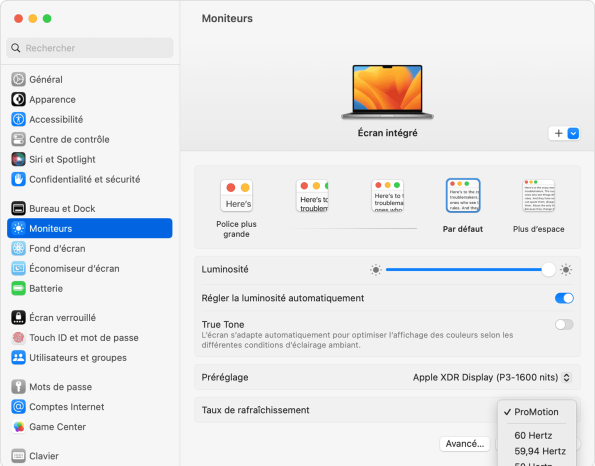Screen dimensions: 595x466
Task: Add display with plus button
Action: tap(558, 134)
